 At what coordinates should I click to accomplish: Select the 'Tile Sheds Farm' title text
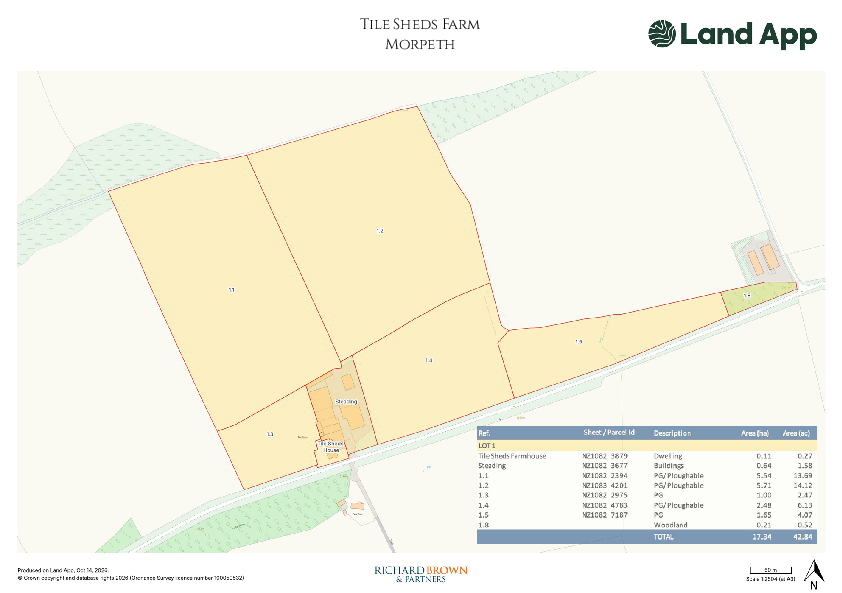tap(420, 24)
